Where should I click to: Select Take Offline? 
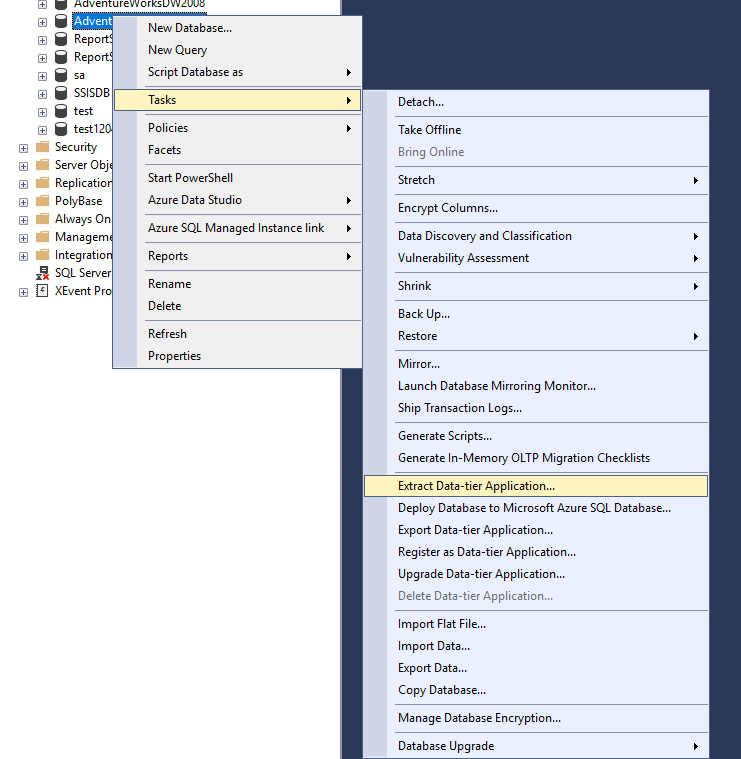pyautogui.click(x=536, y=130)
